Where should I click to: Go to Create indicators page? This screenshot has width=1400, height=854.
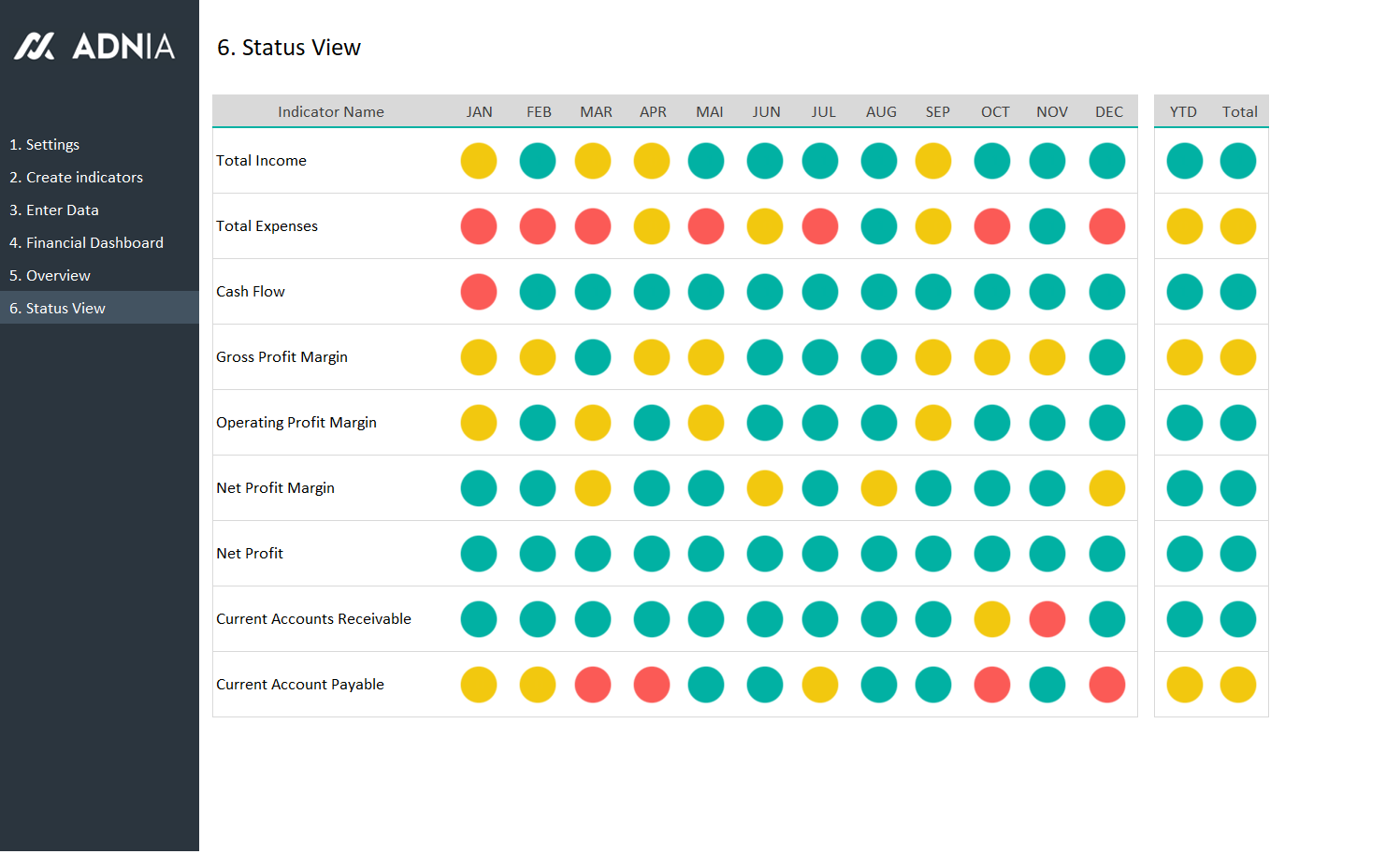77,178
